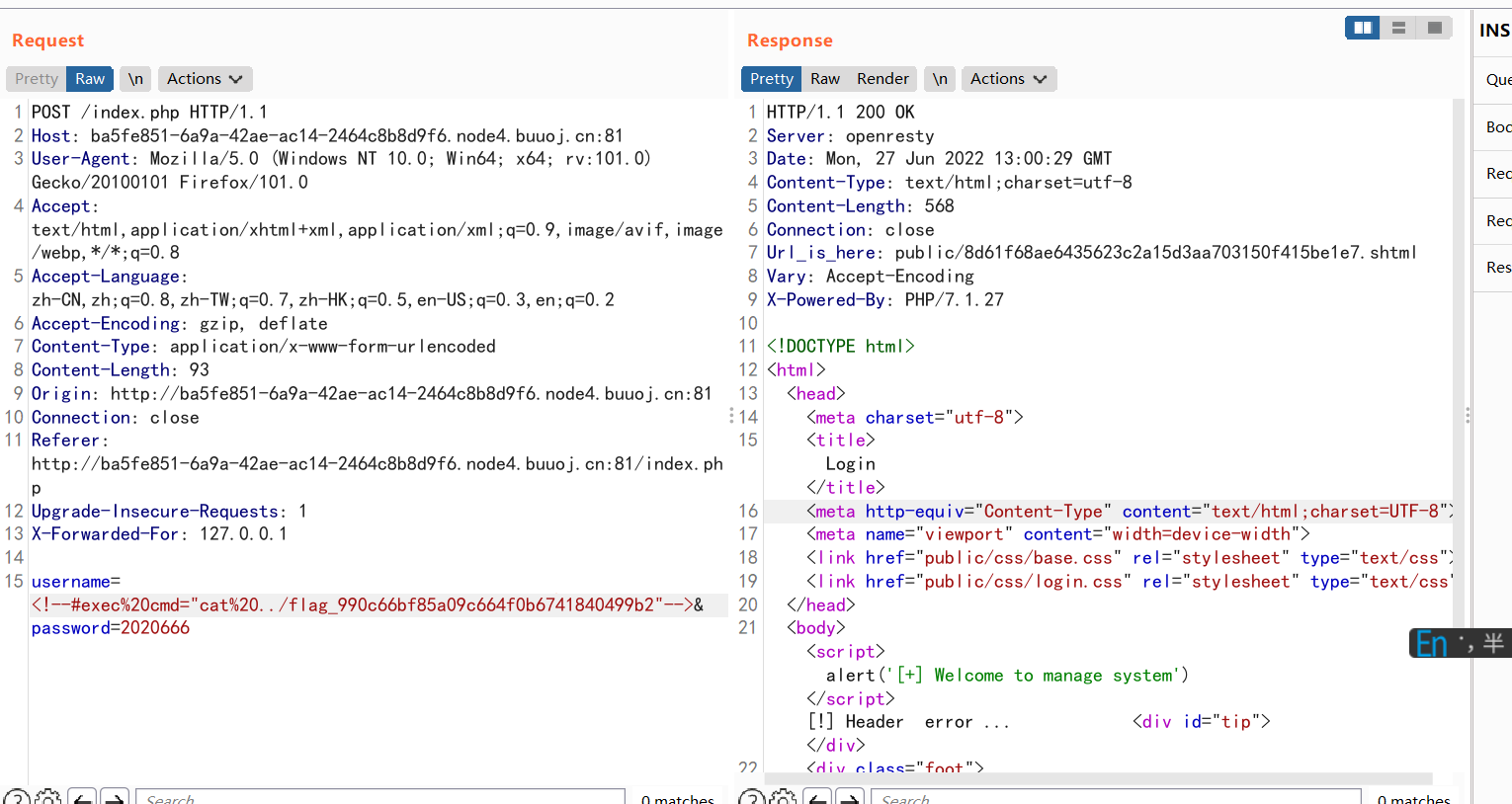Click the Url_is_here response header
Image resolution: width=1512 pixels, height=804 pixels.
coord(1092,253)
